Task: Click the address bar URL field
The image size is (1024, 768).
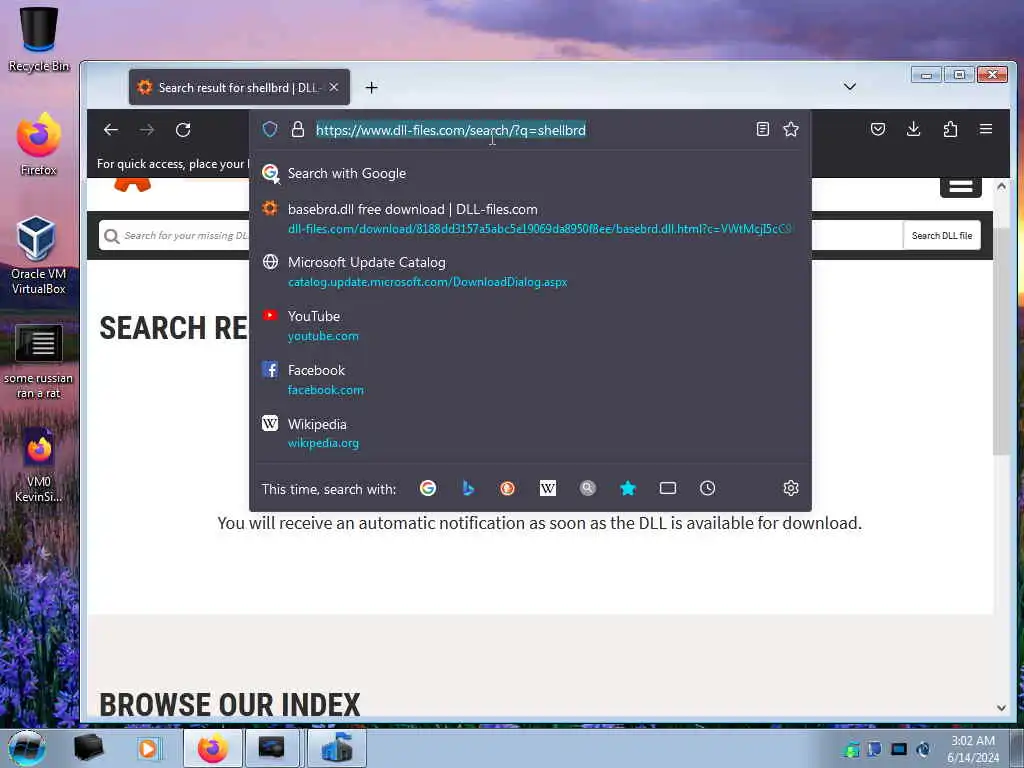Action: [x=529, y=130]
